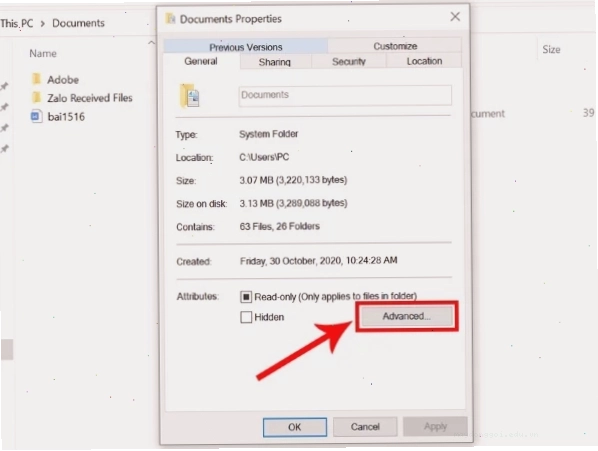Click the fourth pin icon in sidebar

click(x=5, y=149)
